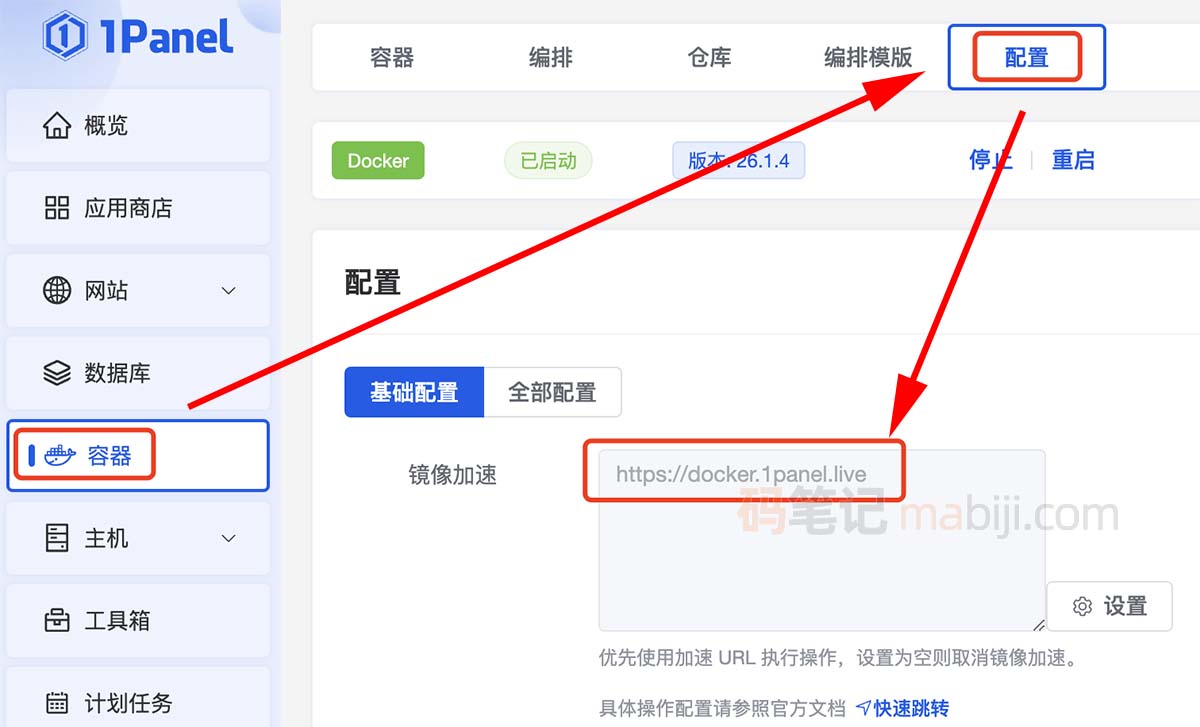Switch to the 编排 tab

[x=550, y=57]
